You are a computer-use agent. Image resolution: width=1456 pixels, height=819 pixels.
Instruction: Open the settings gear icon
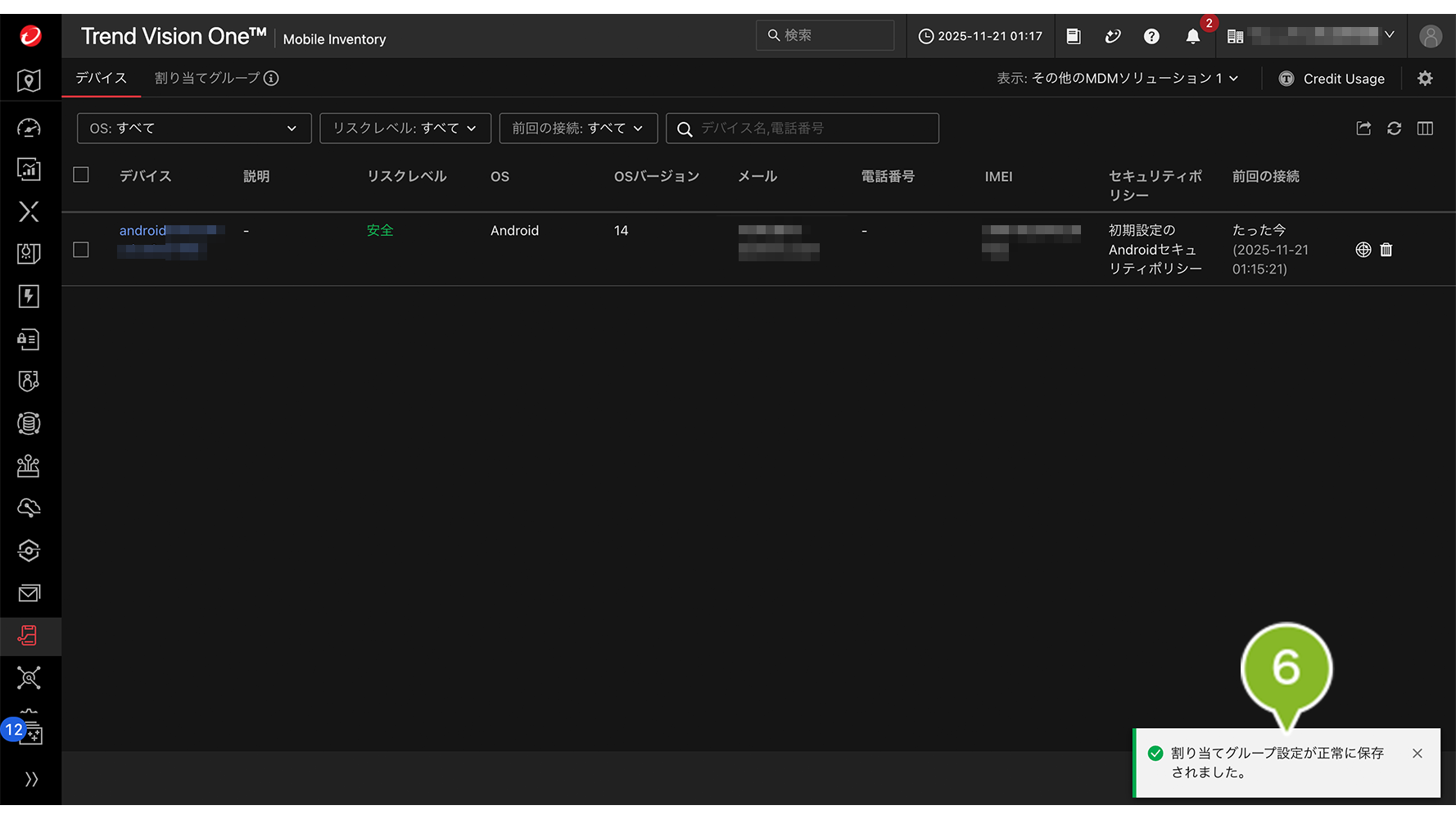pyautogui.click(x=1425, y=79)
